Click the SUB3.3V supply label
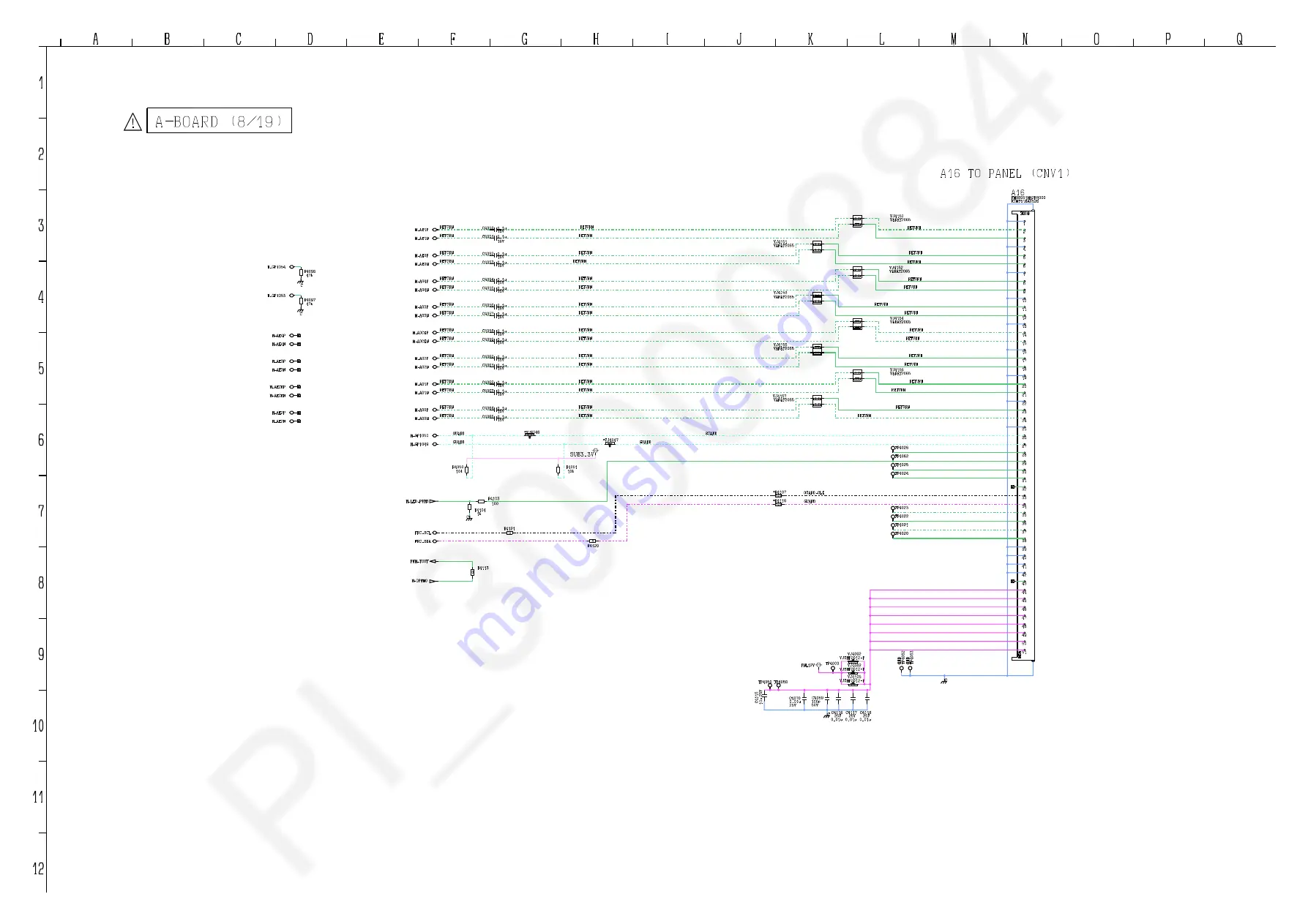Image resolution: width=1308 pixels, height=924 pixels. [583, 454]
